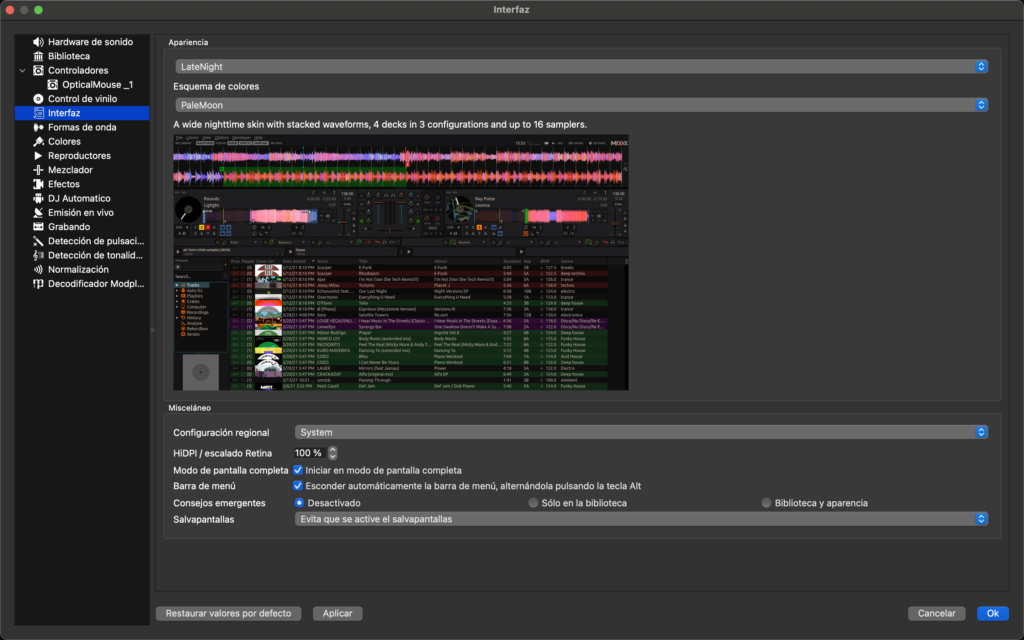
Task: Toggle Esconder automáticamente la barra de menú checkbox
Action: click(298, 486)
